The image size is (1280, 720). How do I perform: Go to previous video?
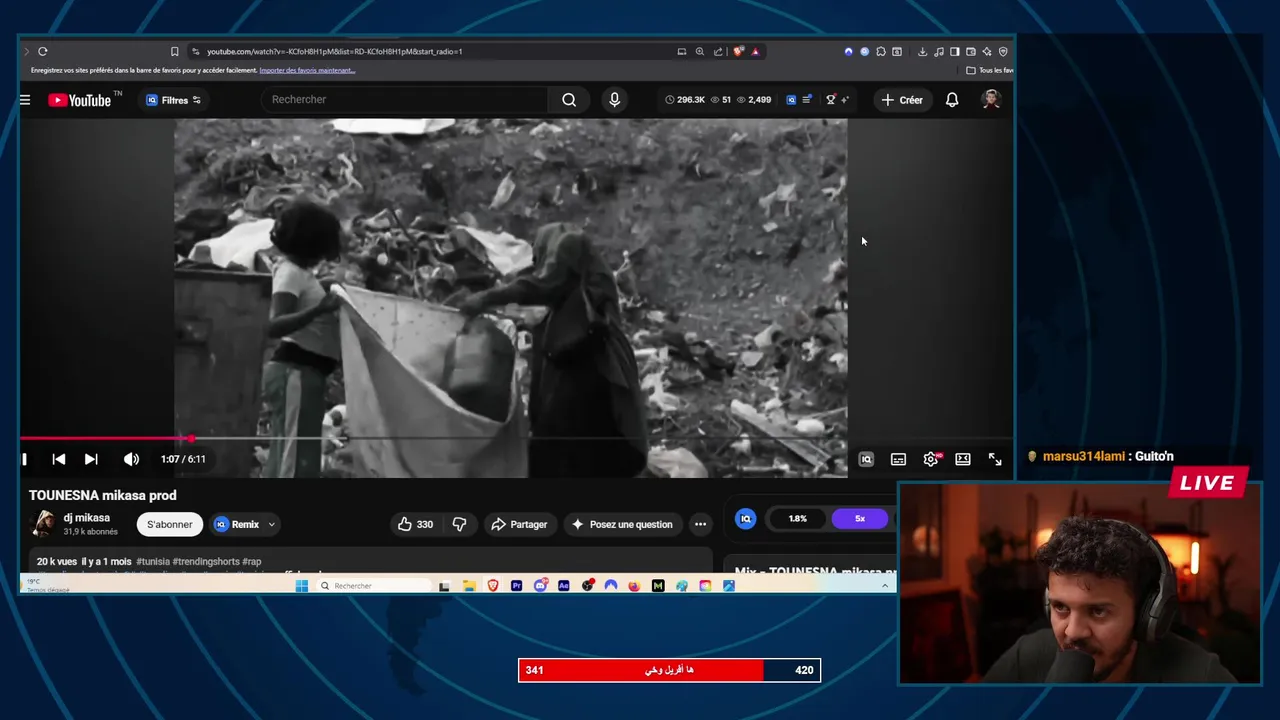59,459
